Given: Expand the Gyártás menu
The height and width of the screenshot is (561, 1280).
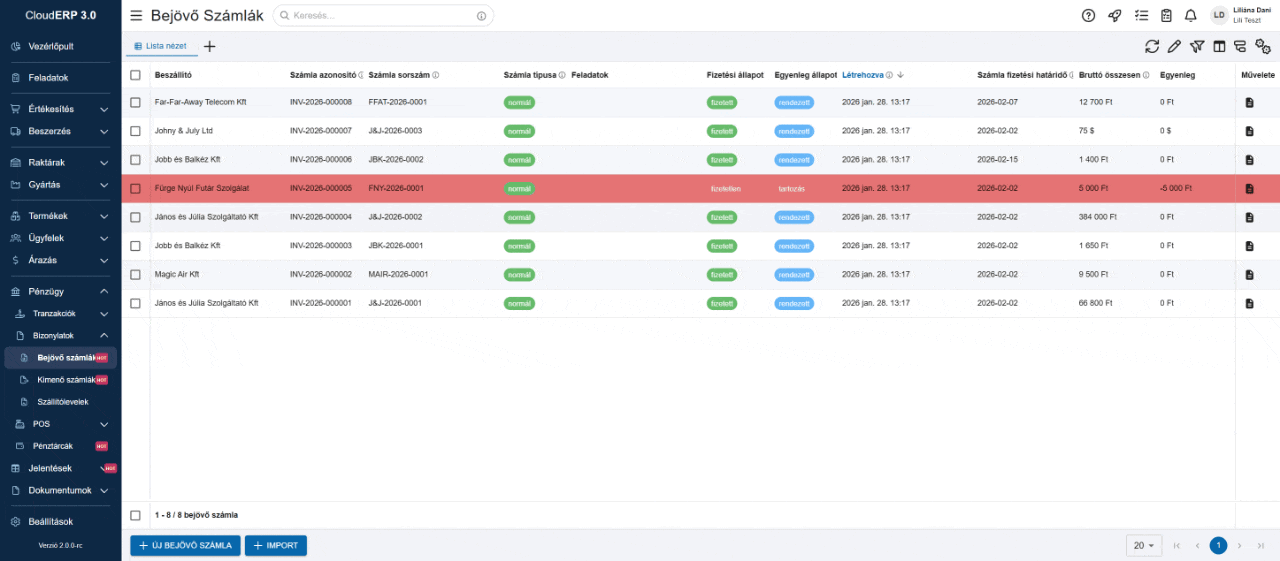Looking at the screenshot, I should click(x=60, y=184).
